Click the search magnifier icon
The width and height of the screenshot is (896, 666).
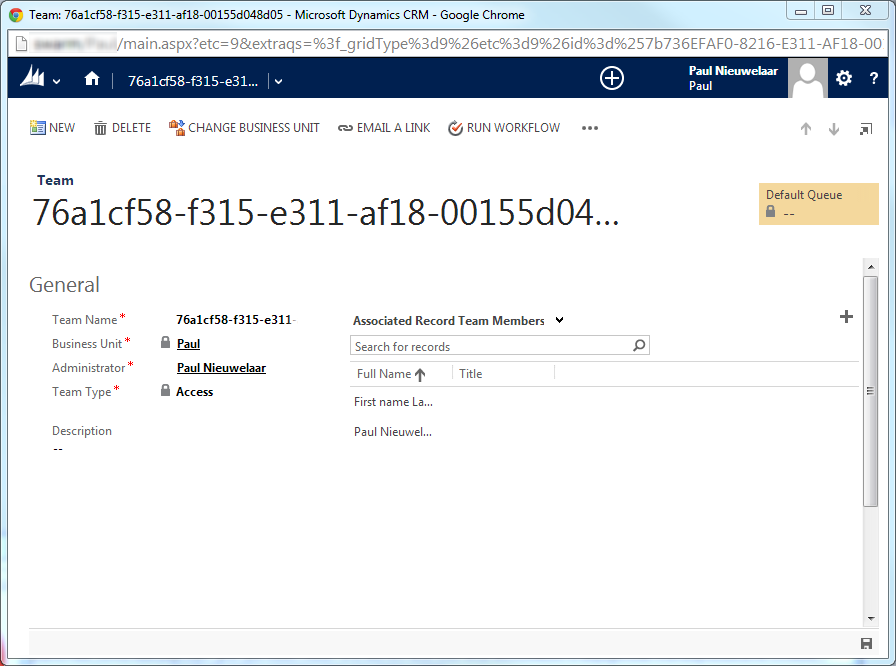(639, 346)
